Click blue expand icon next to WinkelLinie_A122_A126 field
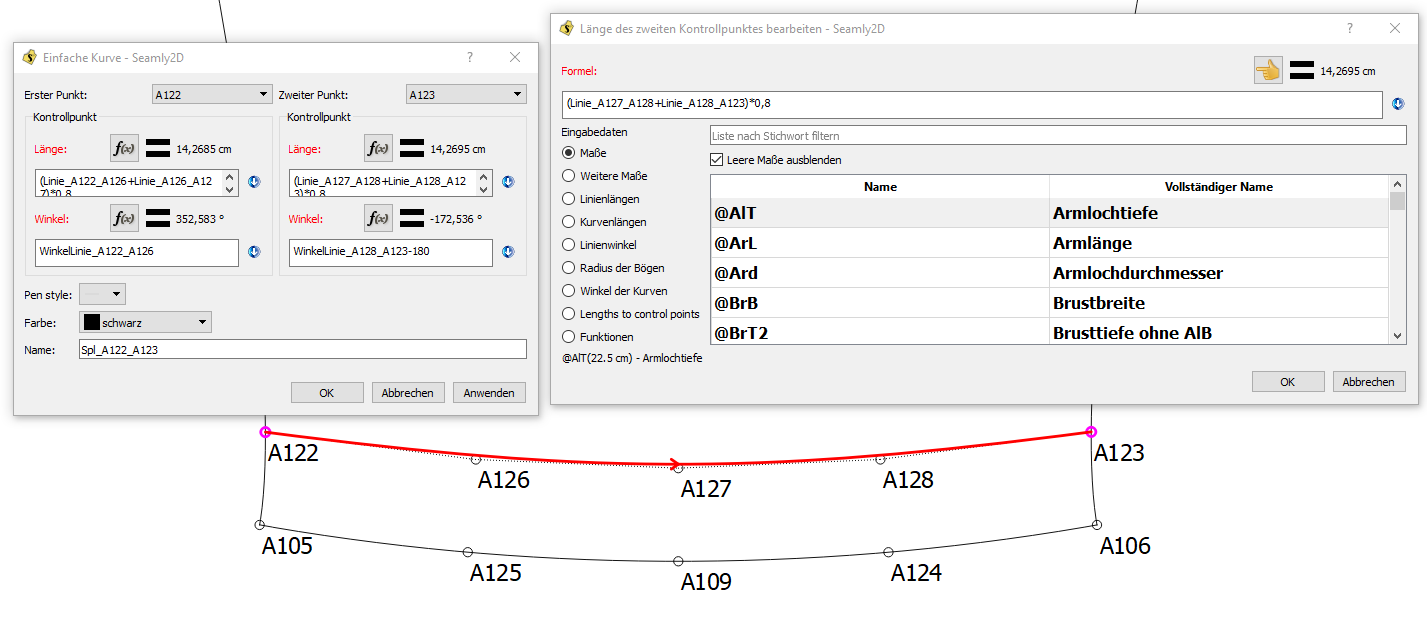This screenshot has height=636, width=1427. pyautogui.click(x=254, y=252)
